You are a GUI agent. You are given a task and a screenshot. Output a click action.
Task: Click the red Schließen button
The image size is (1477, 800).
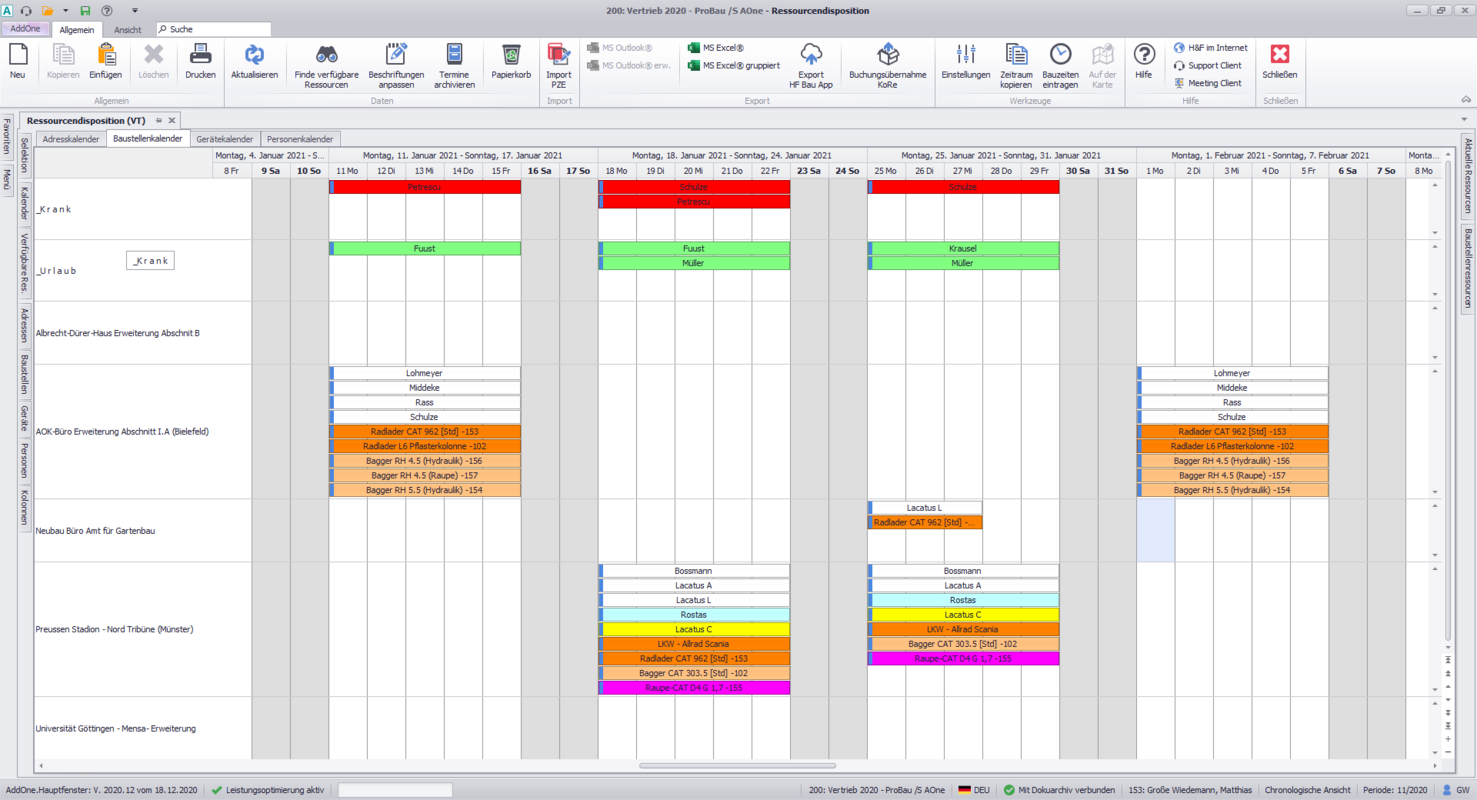1279,55
